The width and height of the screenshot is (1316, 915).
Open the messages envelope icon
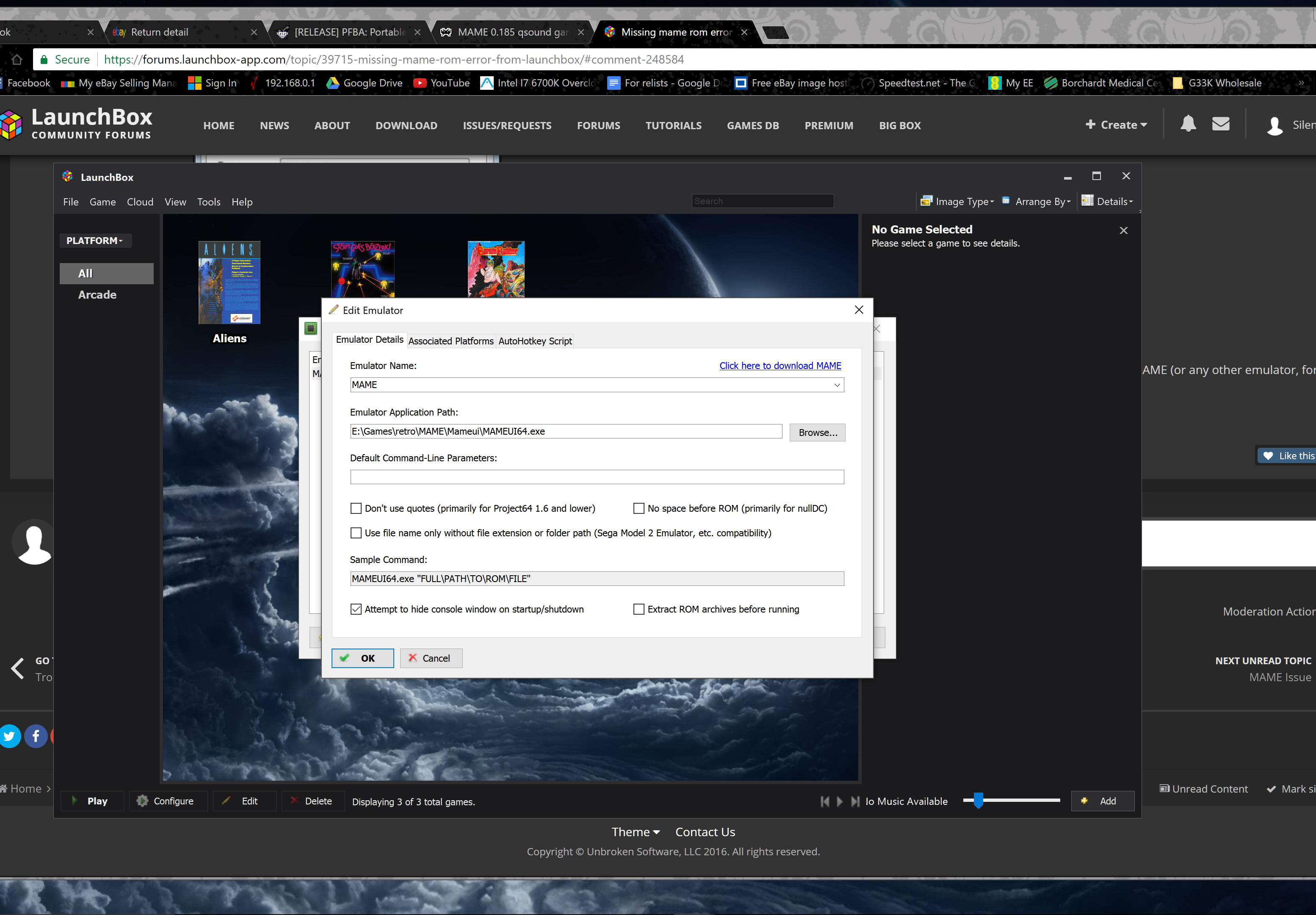tap(1220, 125)
